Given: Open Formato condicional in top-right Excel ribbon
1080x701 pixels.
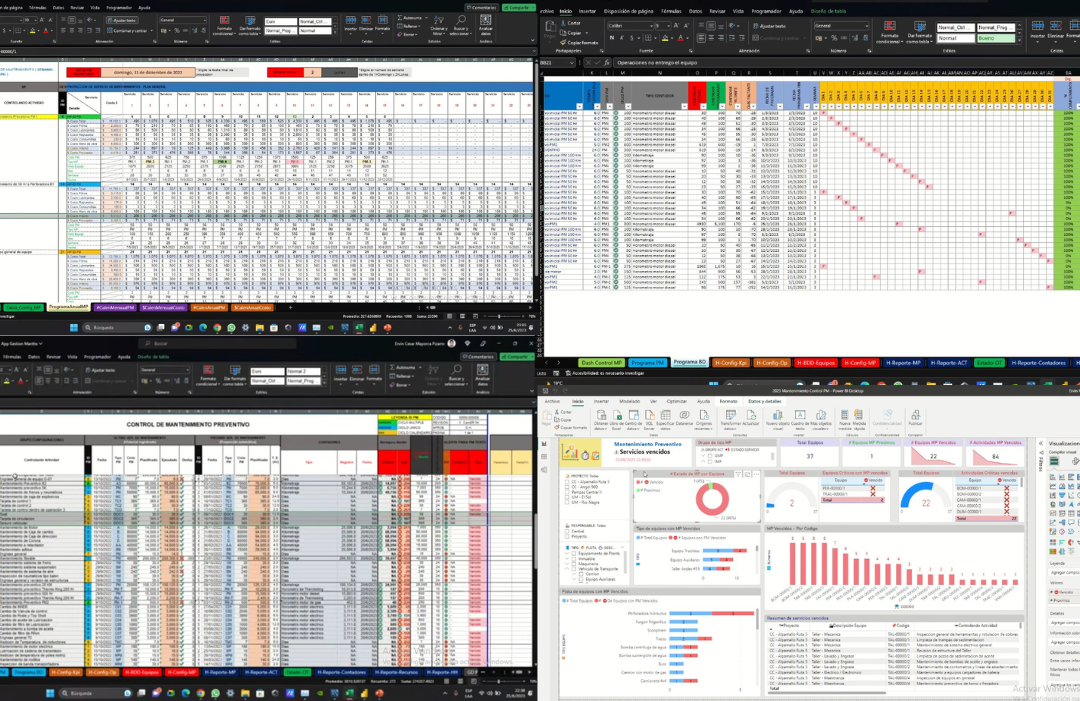Looking at the screenshot, I should point(889,32).
